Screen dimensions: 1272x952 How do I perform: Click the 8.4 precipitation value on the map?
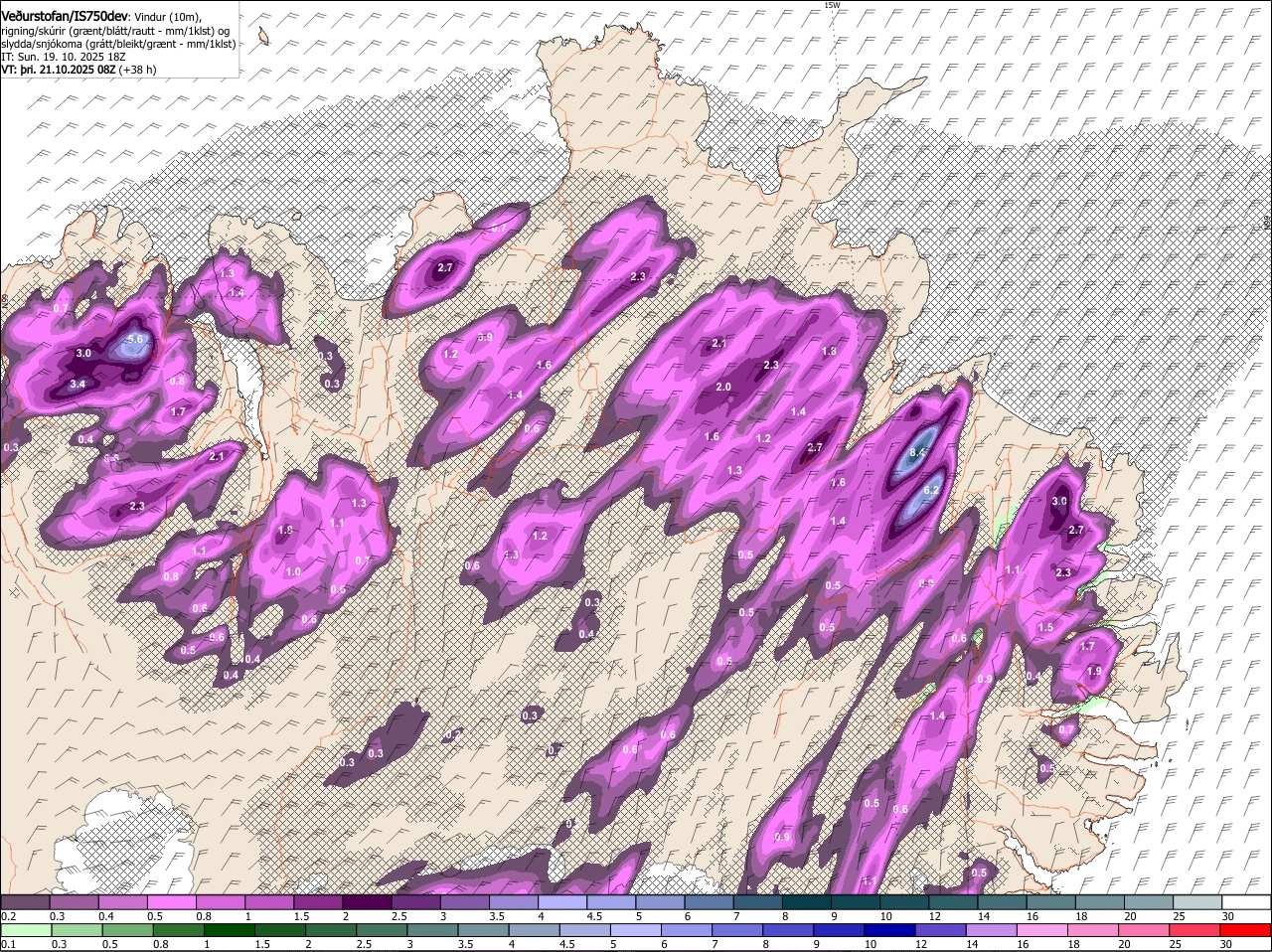click(x=919, y=453)
